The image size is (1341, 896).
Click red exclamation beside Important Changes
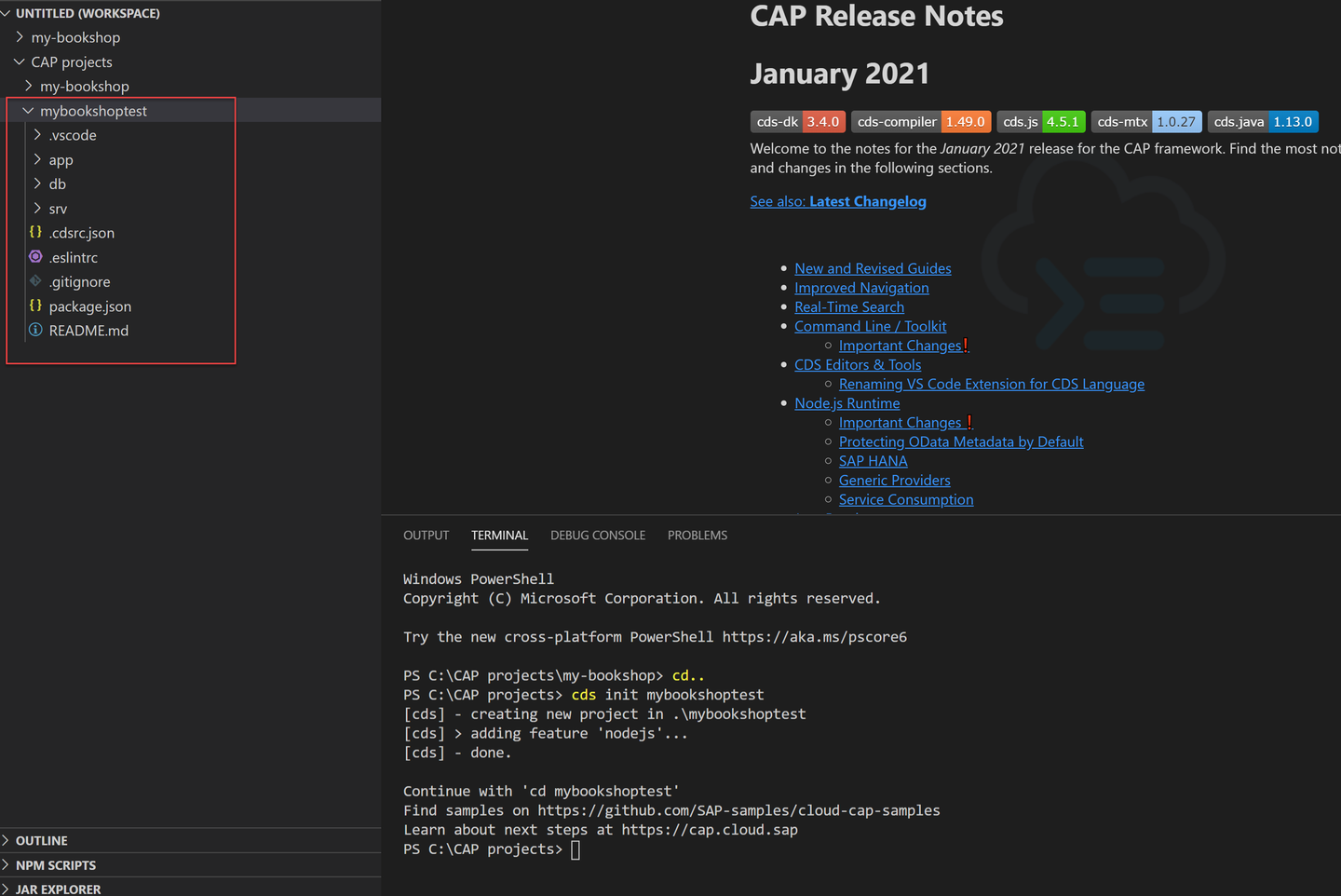(966, 344)
